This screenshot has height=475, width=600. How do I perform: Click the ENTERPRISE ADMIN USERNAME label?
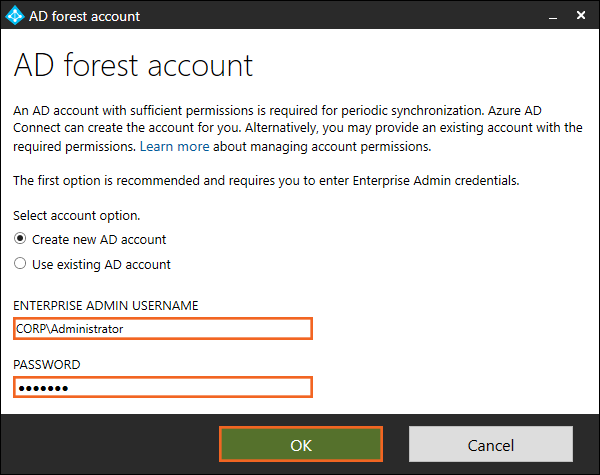coord(106,305)
